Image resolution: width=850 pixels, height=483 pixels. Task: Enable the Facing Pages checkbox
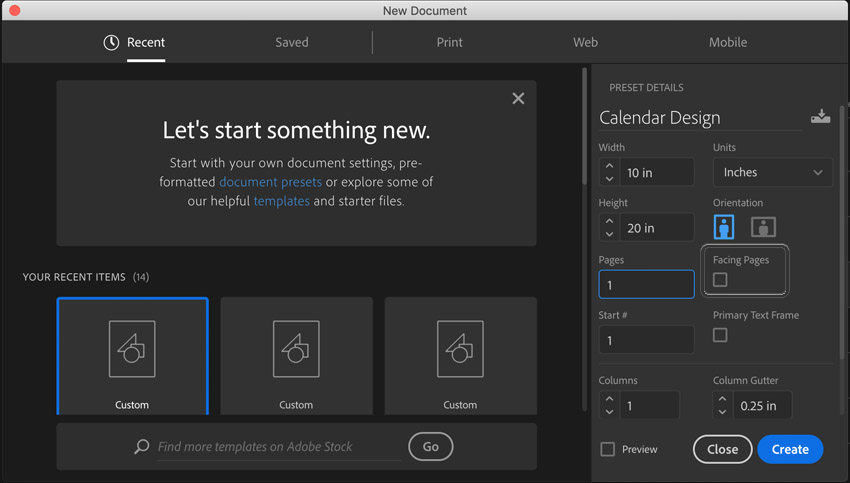tap(720, 280)
